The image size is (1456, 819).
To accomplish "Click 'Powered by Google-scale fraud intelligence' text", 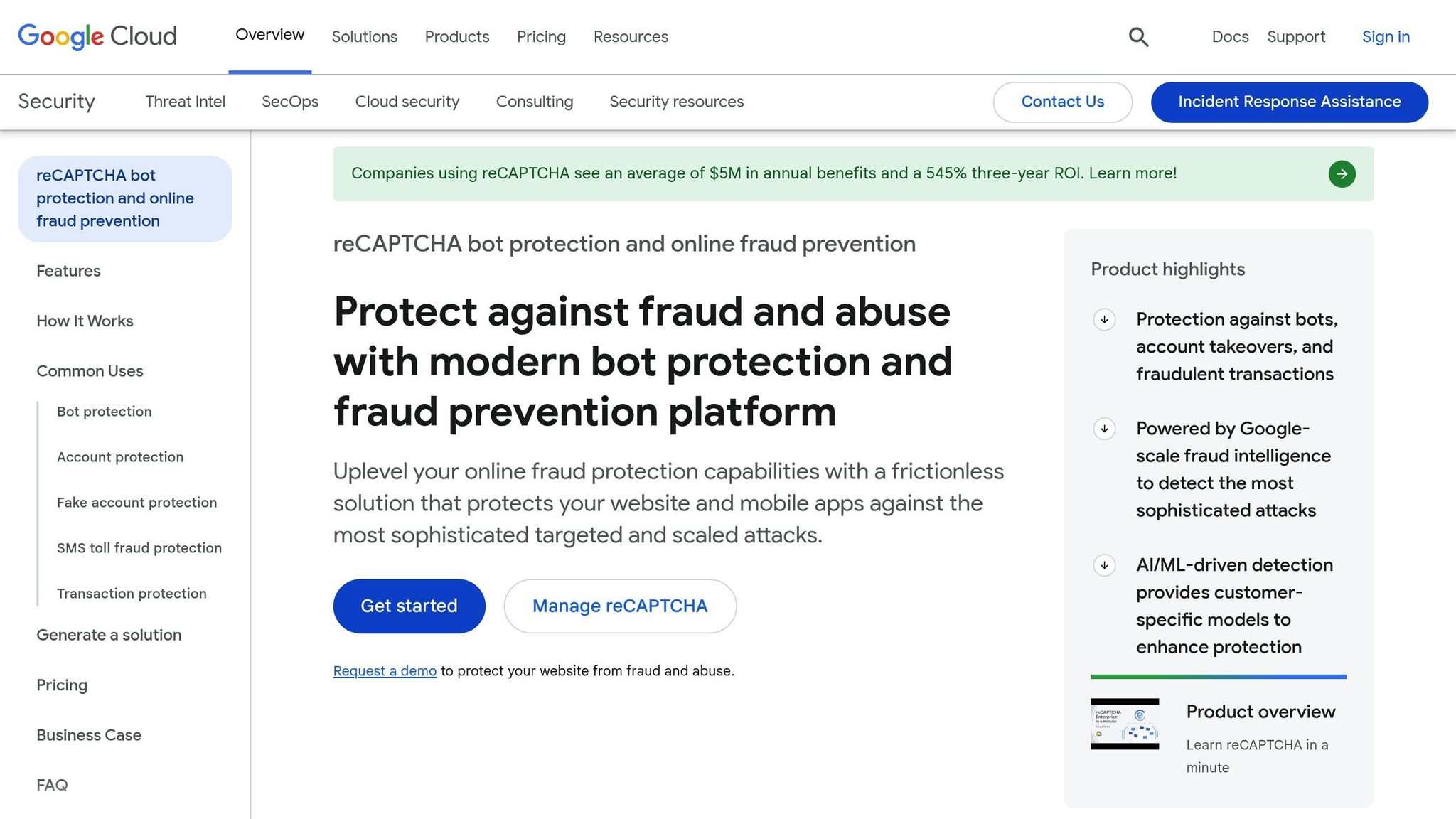I will coord(1233,469).
